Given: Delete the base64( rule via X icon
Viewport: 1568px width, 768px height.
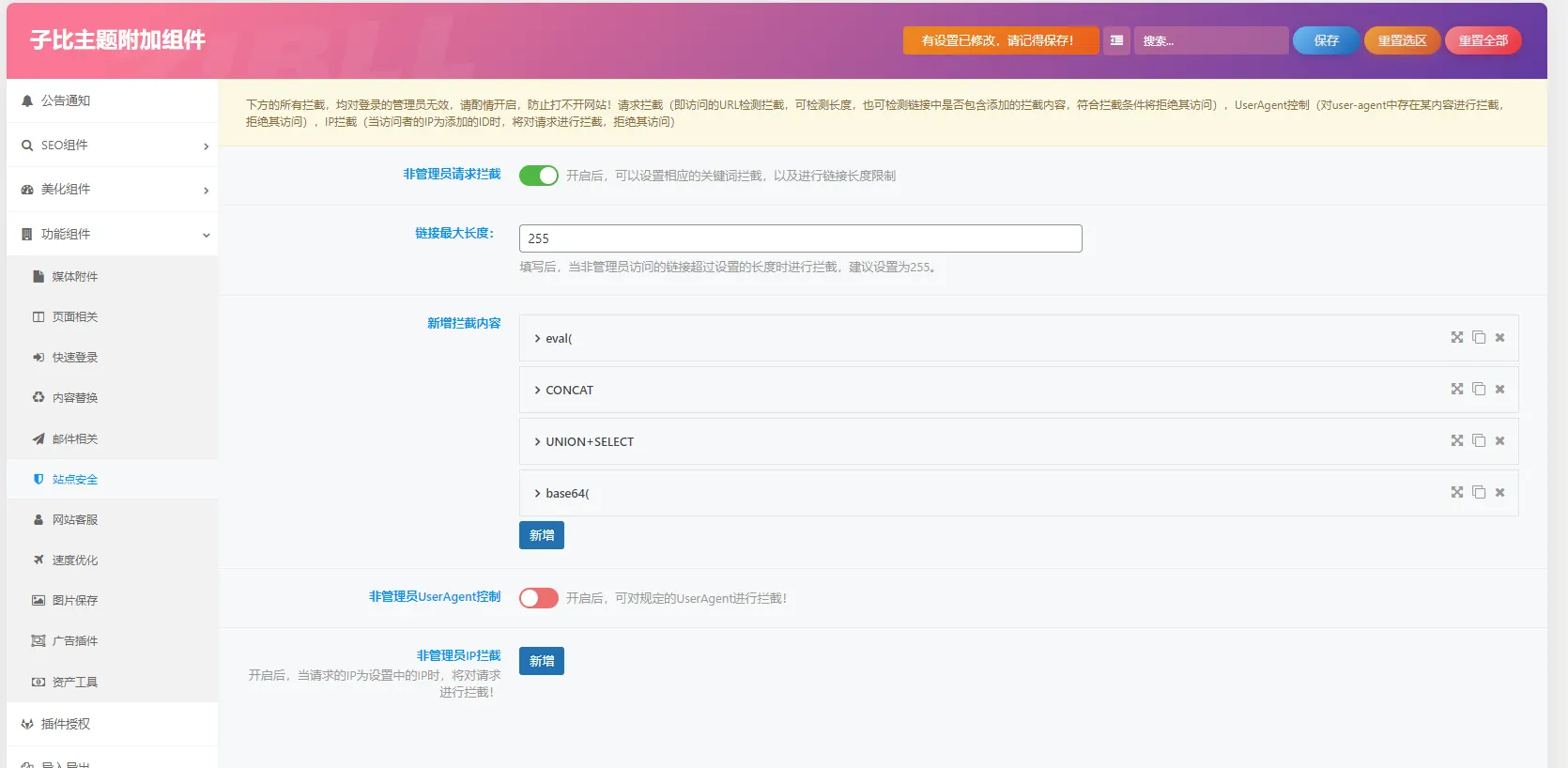Looking at the screenshot, I should 1499,493.
